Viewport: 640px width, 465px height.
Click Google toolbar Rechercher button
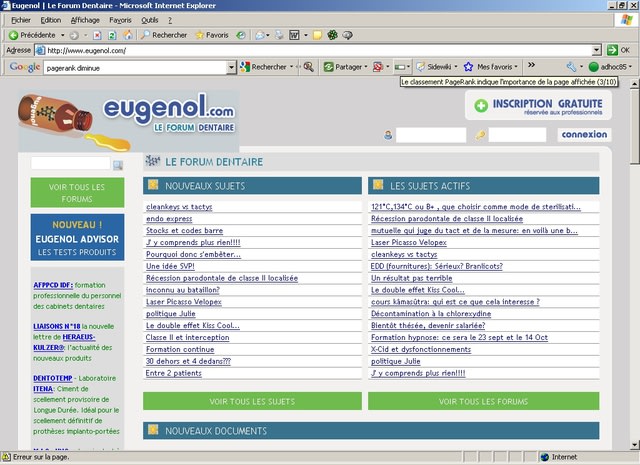tap(263, 67)
